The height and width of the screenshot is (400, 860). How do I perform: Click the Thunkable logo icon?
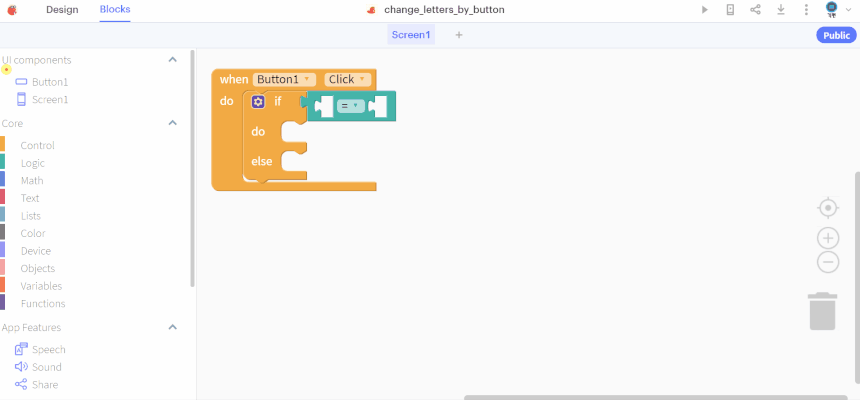coord(12,10)
